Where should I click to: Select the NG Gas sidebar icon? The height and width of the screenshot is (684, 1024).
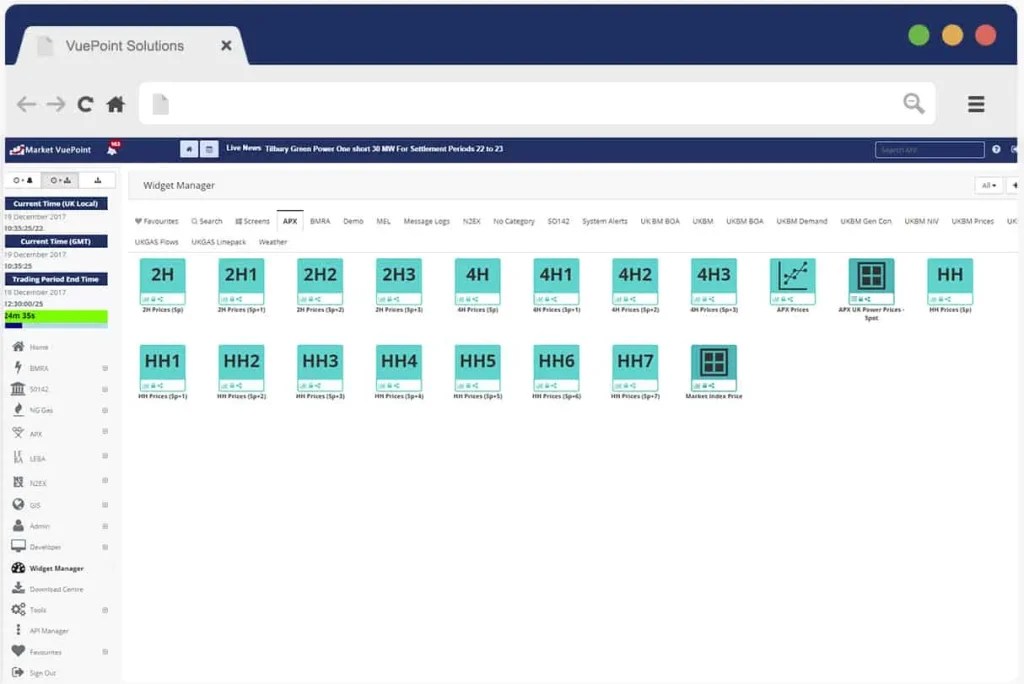[18, 410]
